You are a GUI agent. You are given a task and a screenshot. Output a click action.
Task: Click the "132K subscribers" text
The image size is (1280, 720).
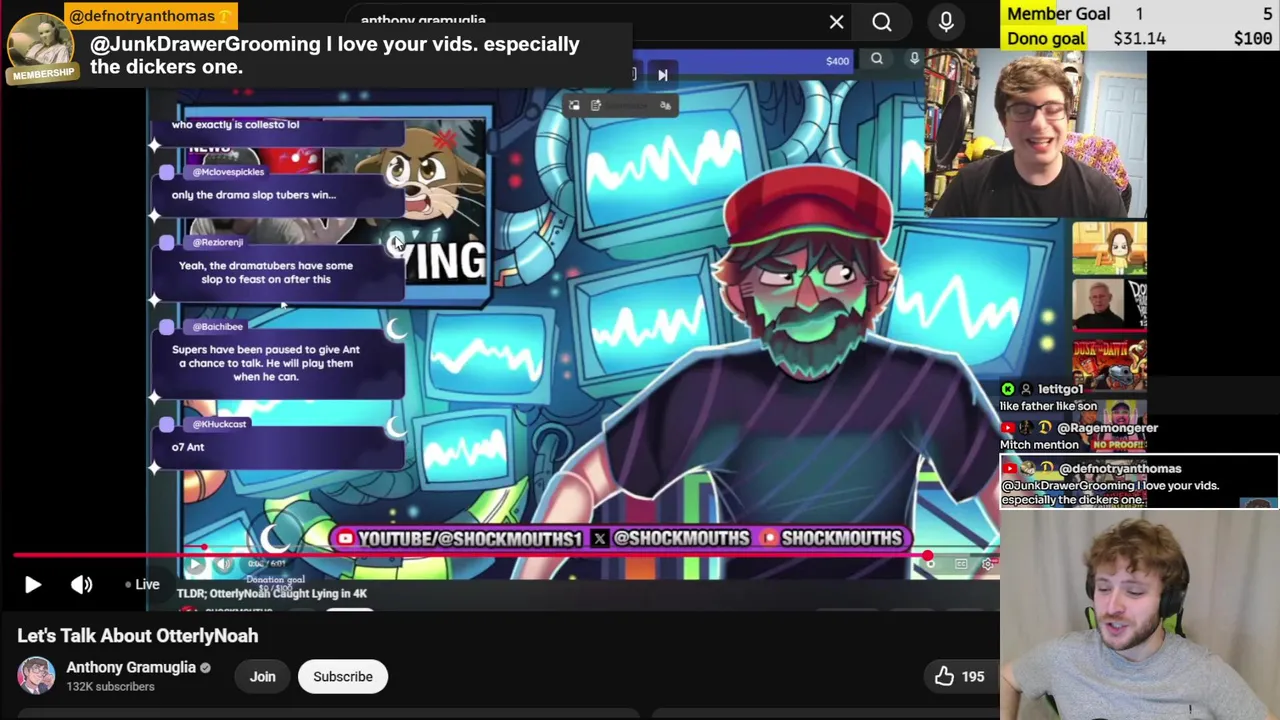(x=110, y=687)
